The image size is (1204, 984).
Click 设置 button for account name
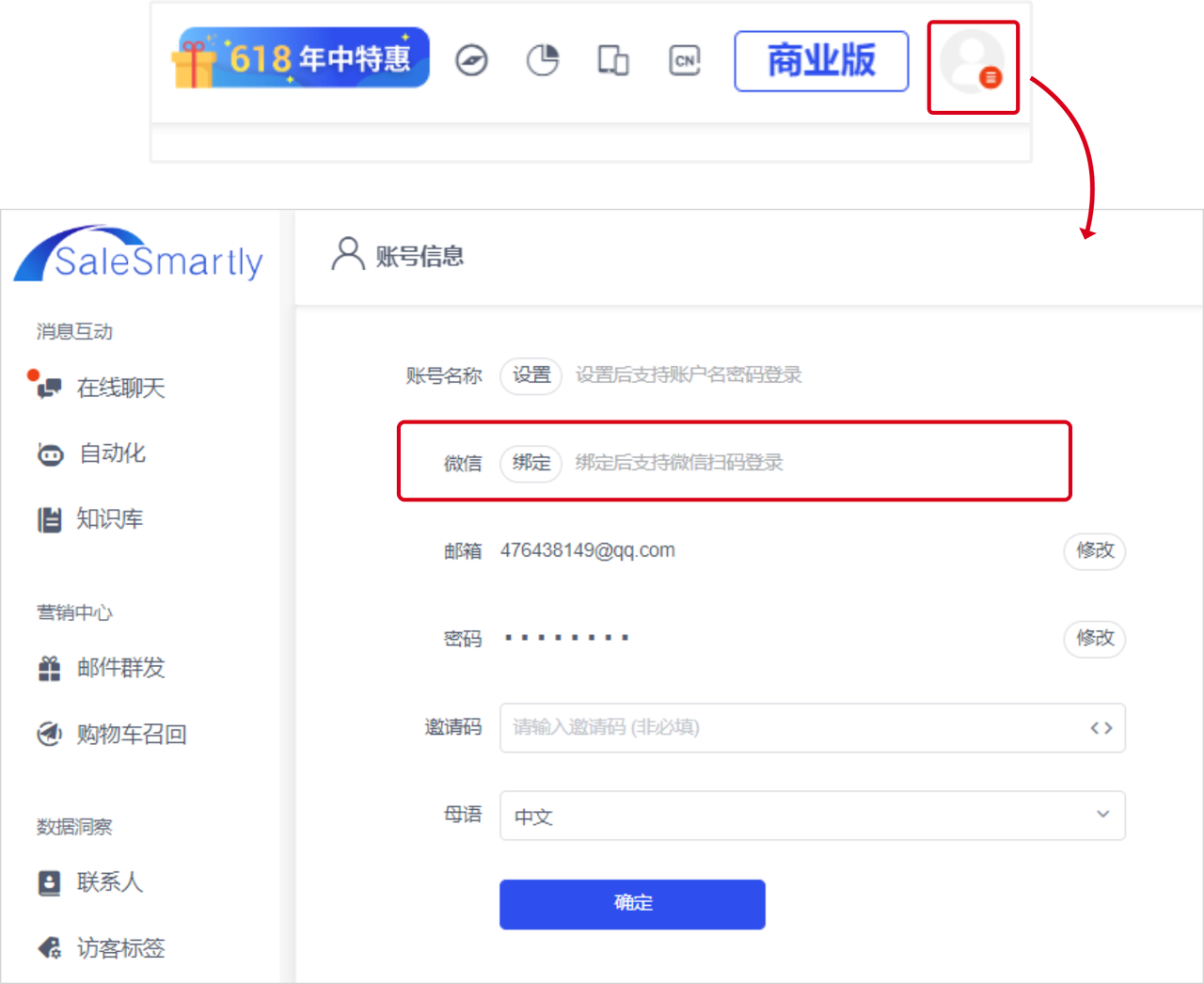click(531, 375)
